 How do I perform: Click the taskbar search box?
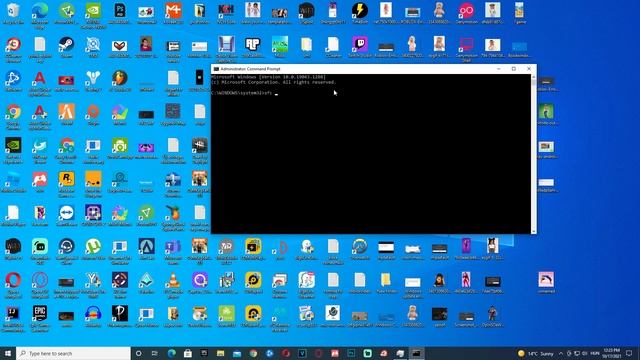[73, 353]
